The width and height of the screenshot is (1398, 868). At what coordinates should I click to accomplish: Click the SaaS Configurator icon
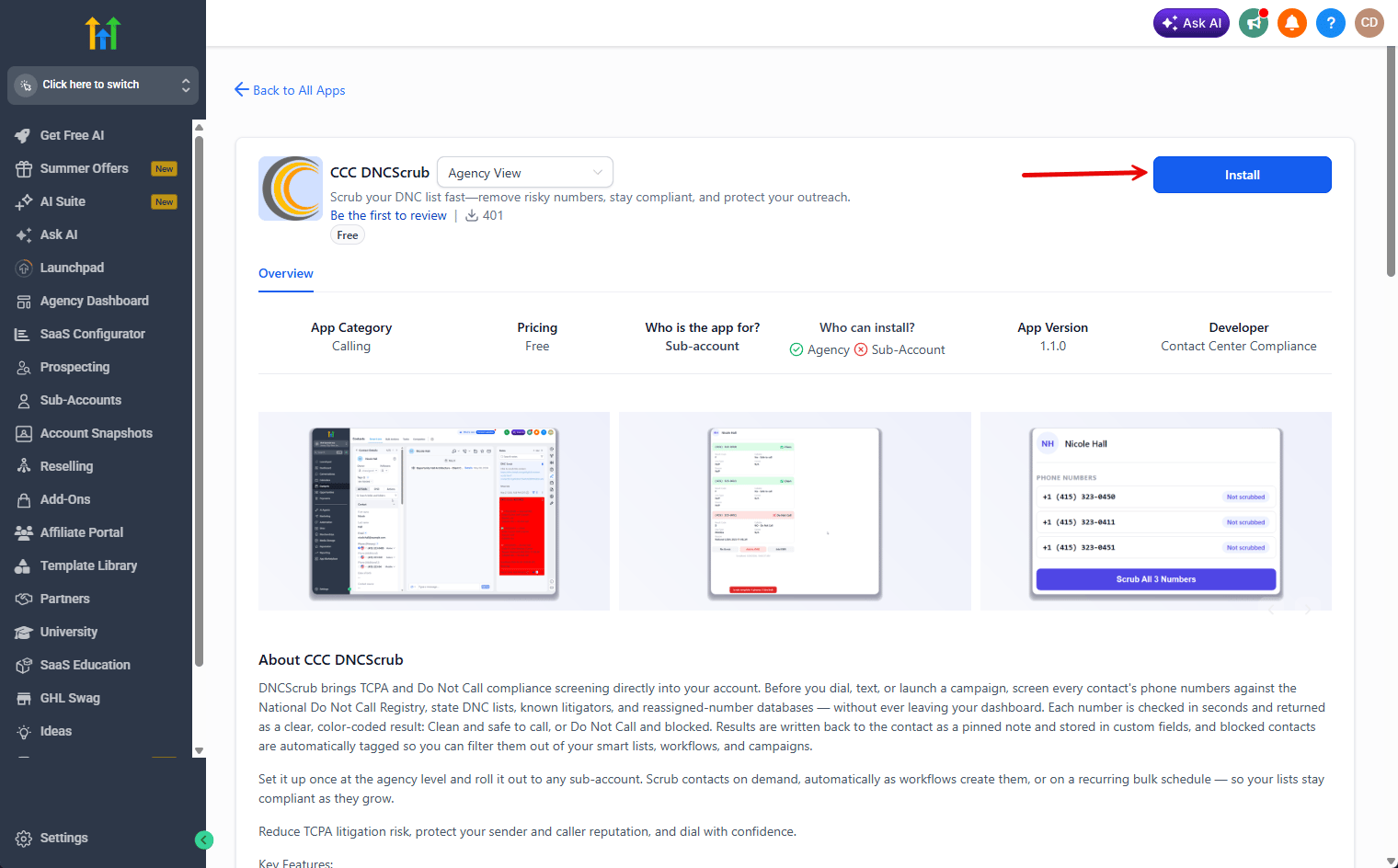(24, 335)
